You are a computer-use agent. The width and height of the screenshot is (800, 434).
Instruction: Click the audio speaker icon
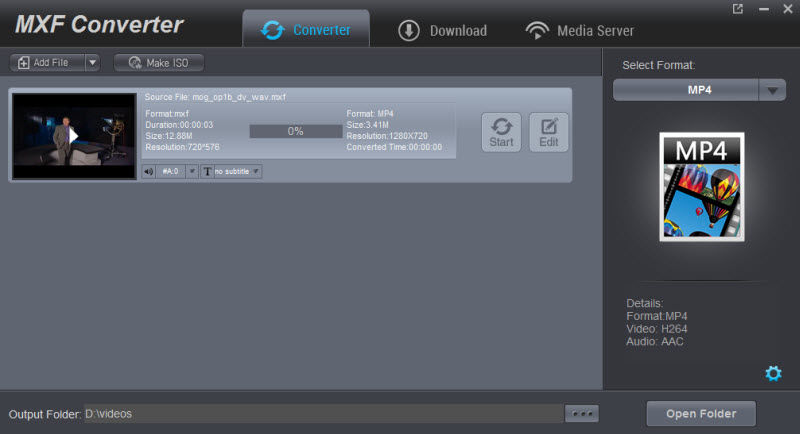point(148,171)
